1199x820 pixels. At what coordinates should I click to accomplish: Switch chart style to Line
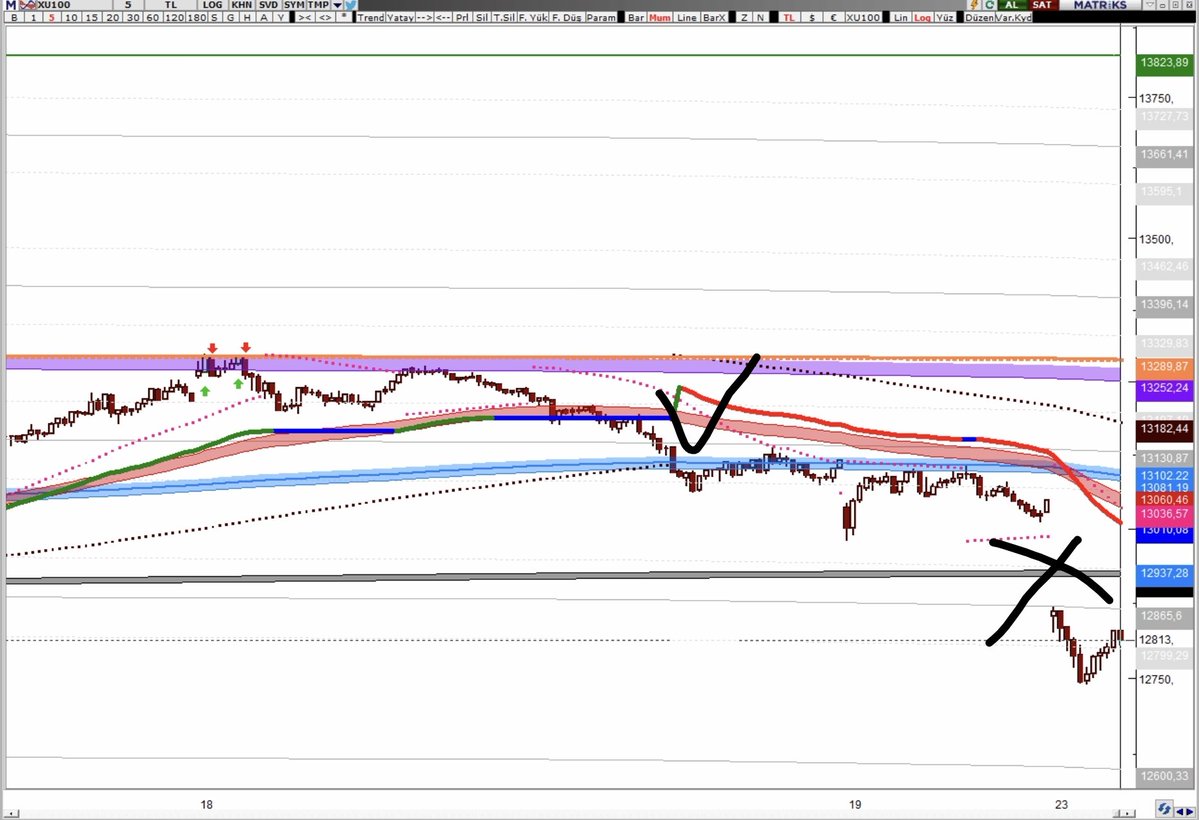point(687,17)
